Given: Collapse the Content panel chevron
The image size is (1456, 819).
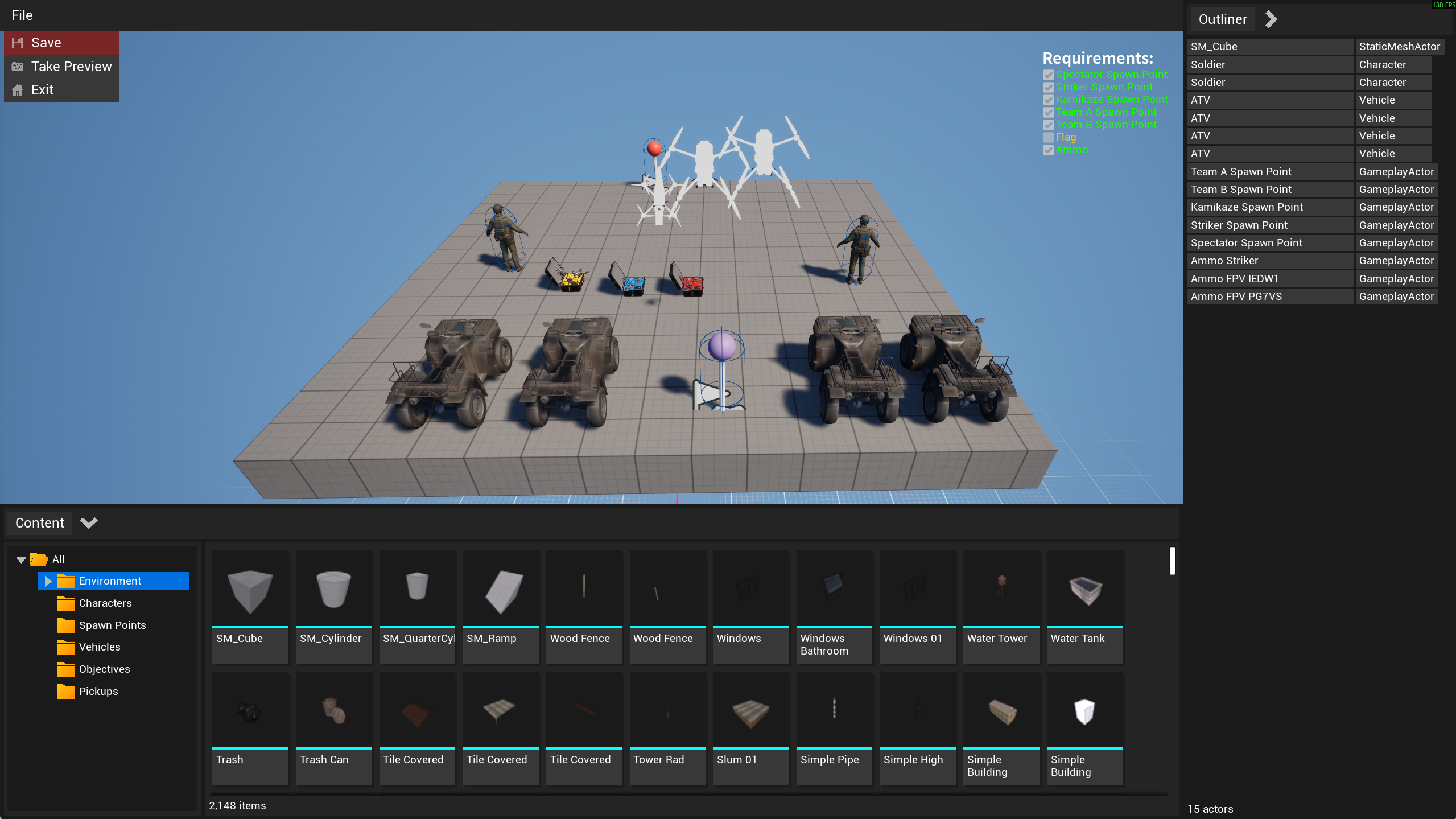Looking at the screenshot, I should point(89,522).
